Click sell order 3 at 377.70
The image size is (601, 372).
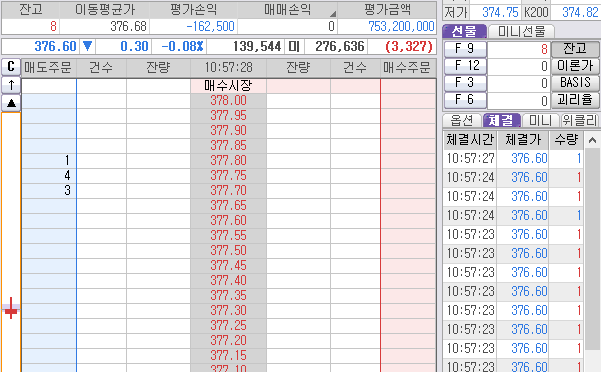49,190
